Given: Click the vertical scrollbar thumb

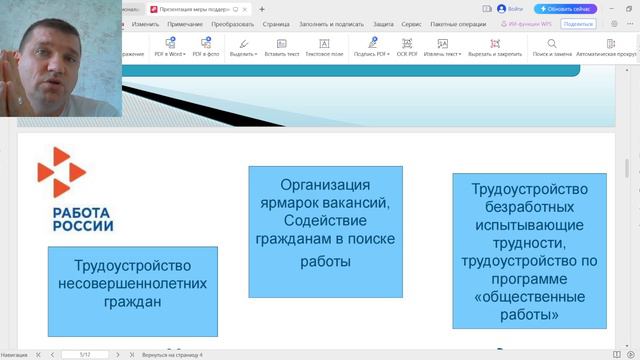Looking at the screenshot, I should point(627,168).
